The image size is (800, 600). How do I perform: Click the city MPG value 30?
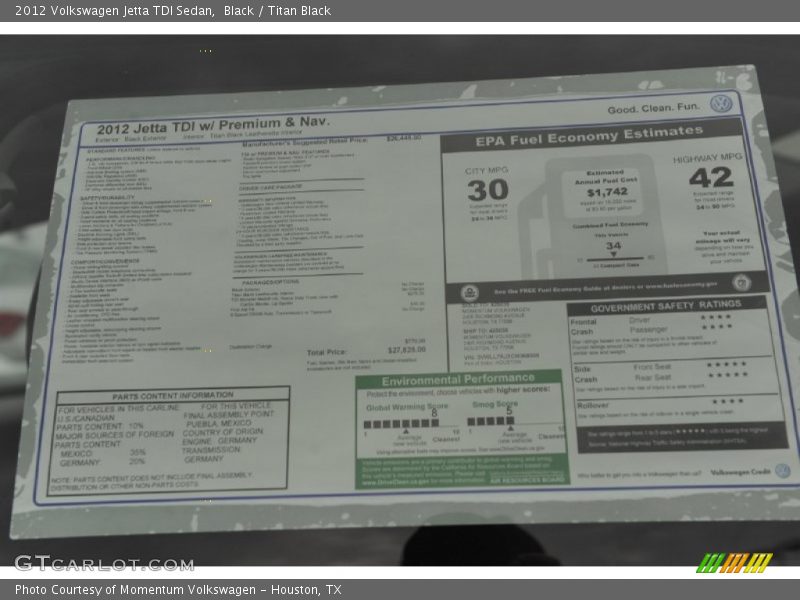pos(488,191)
